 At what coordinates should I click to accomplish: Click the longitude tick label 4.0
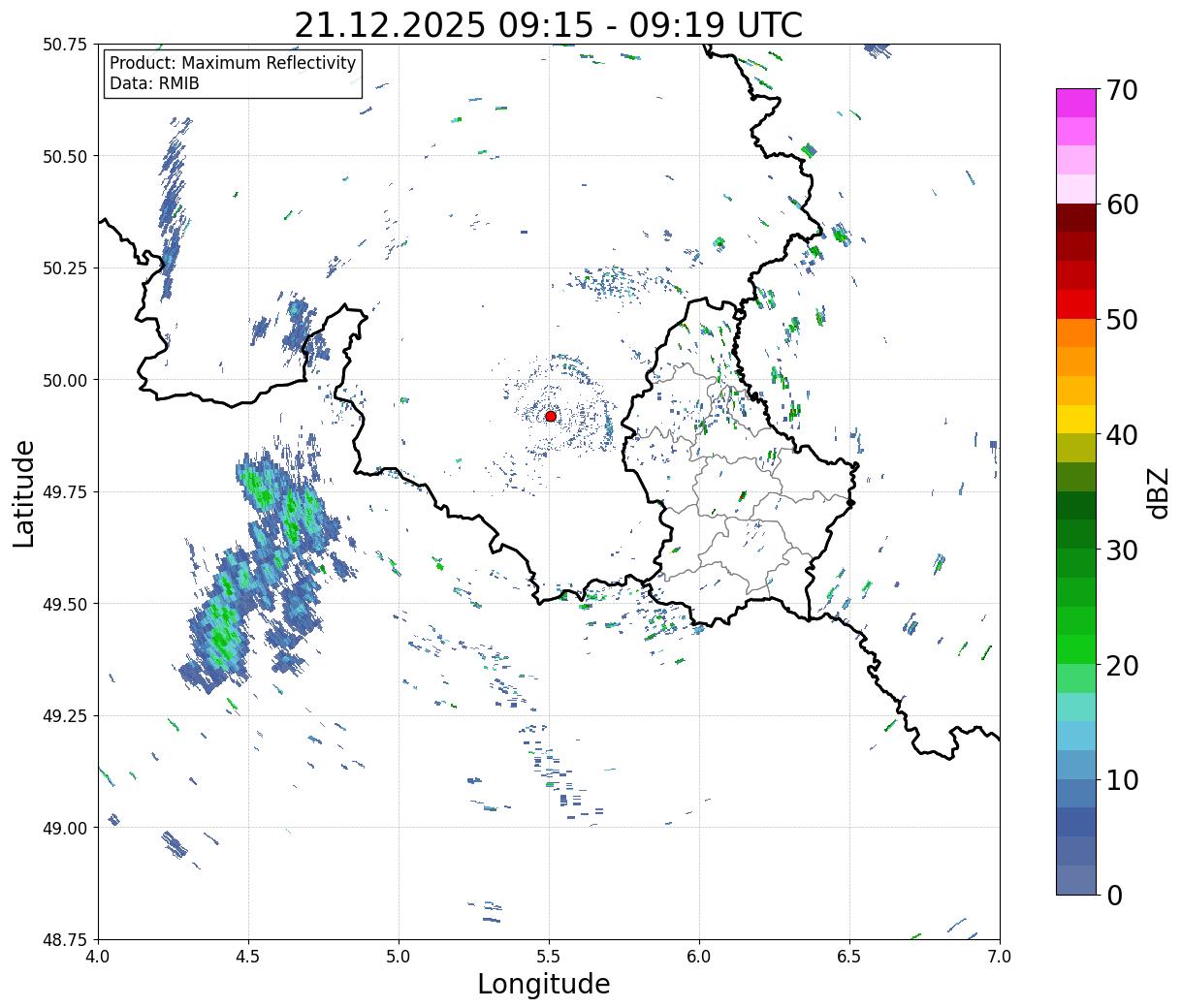[x=98, y=956]
